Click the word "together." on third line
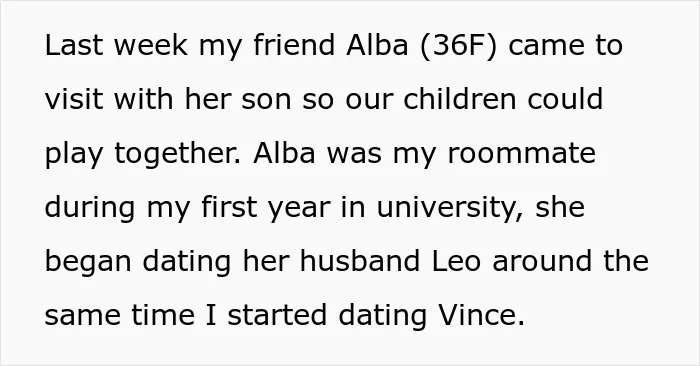The image size is (700, 366). [177, 154]
